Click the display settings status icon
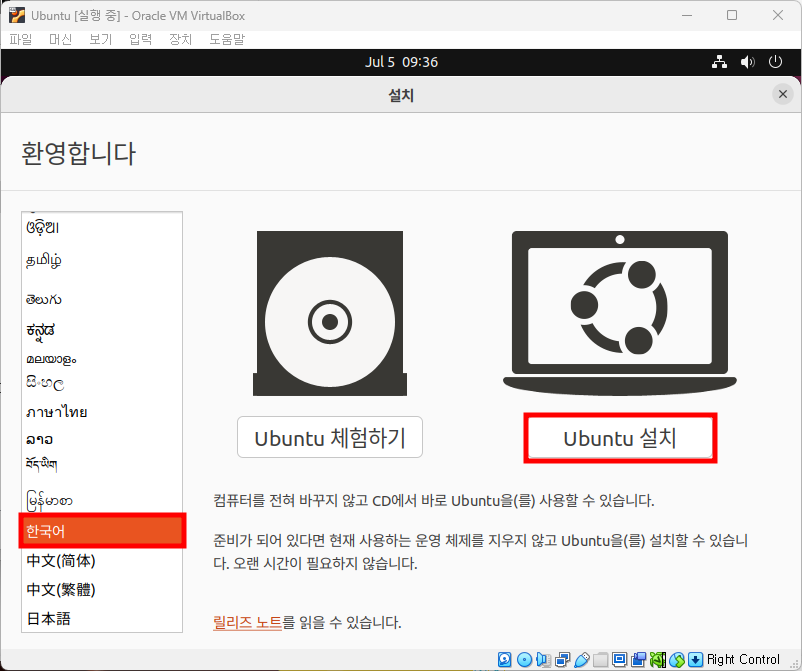 point(619,659)
